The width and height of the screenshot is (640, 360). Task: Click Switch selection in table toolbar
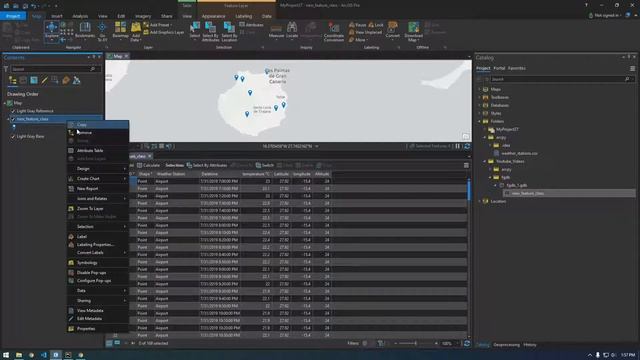coord(265,165)
